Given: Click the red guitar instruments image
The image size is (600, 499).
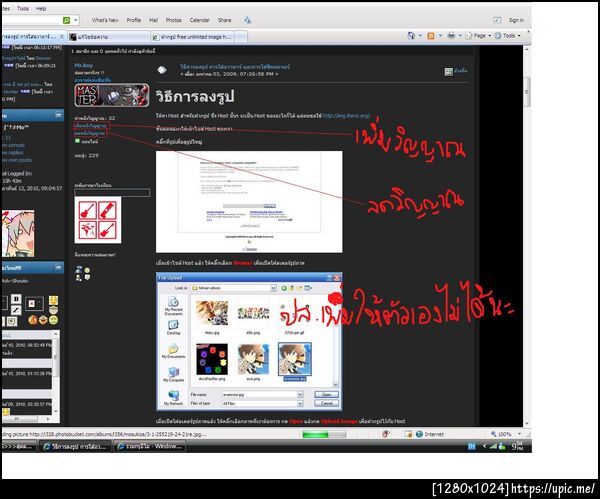Looking at the screenshot, I should (98, 220).
